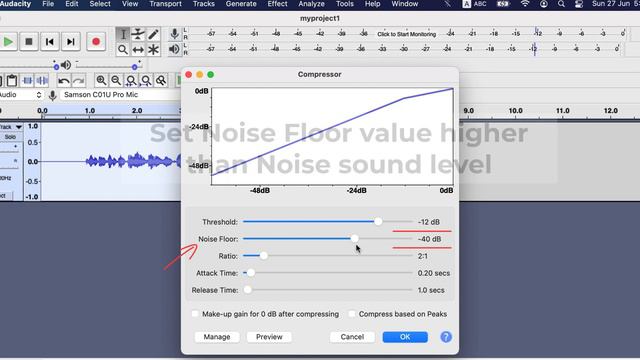
Task: Click the Stop transport button
Action: pyautogui.click(x=29, y=42)
